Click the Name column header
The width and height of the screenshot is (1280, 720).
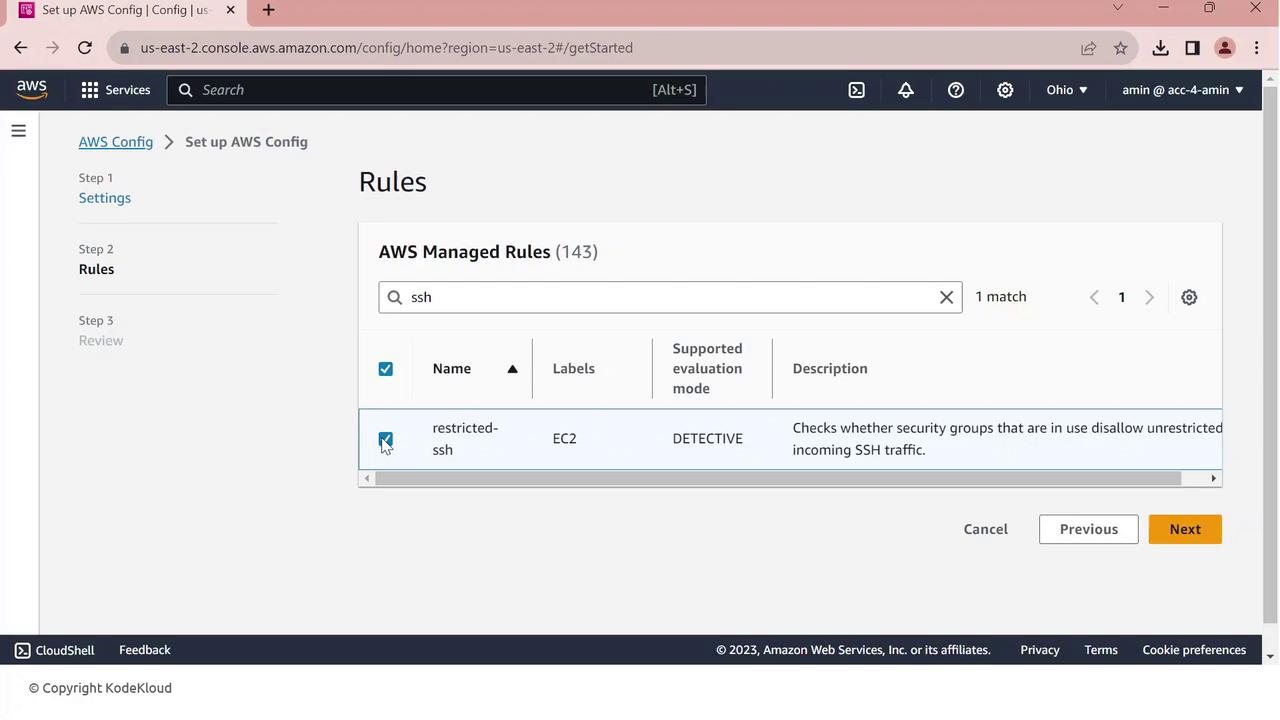(452, 369)
